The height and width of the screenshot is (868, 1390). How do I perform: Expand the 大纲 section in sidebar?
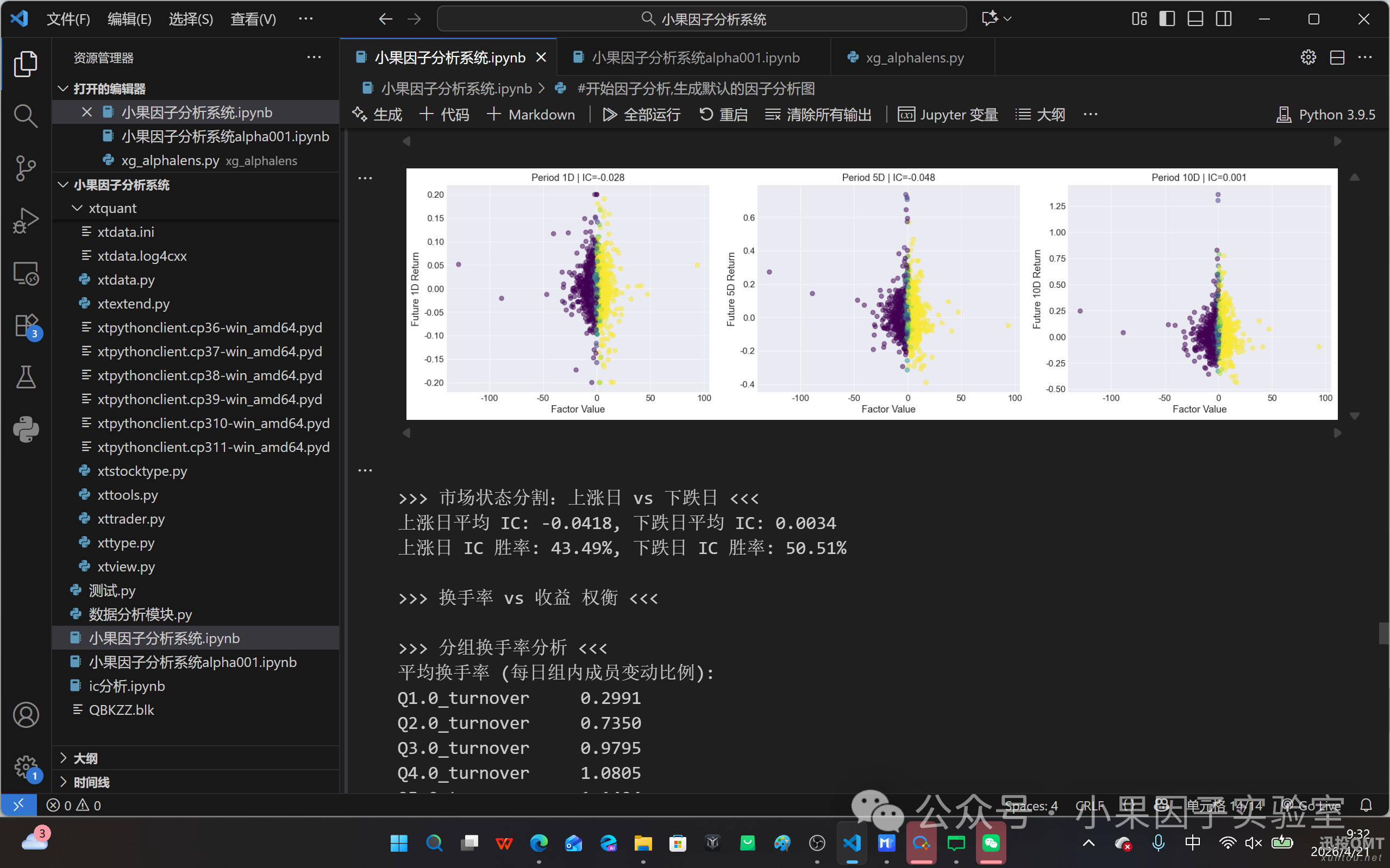point(85,758)
